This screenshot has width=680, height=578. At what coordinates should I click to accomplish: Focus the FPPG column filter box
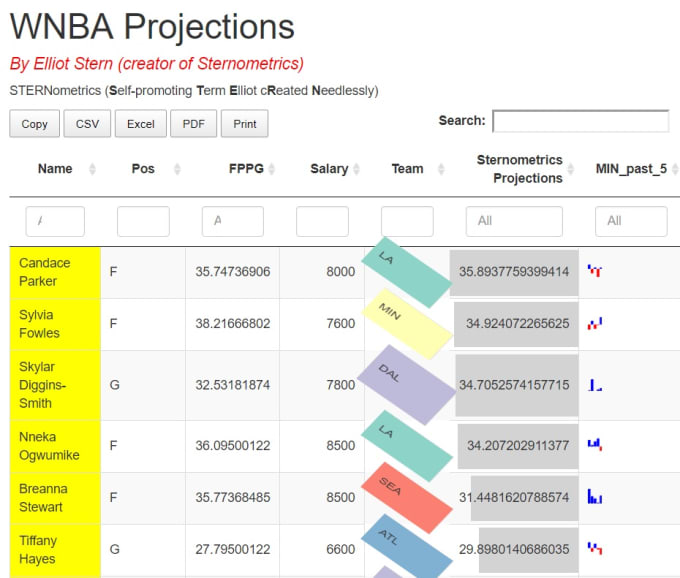point(232,222)
